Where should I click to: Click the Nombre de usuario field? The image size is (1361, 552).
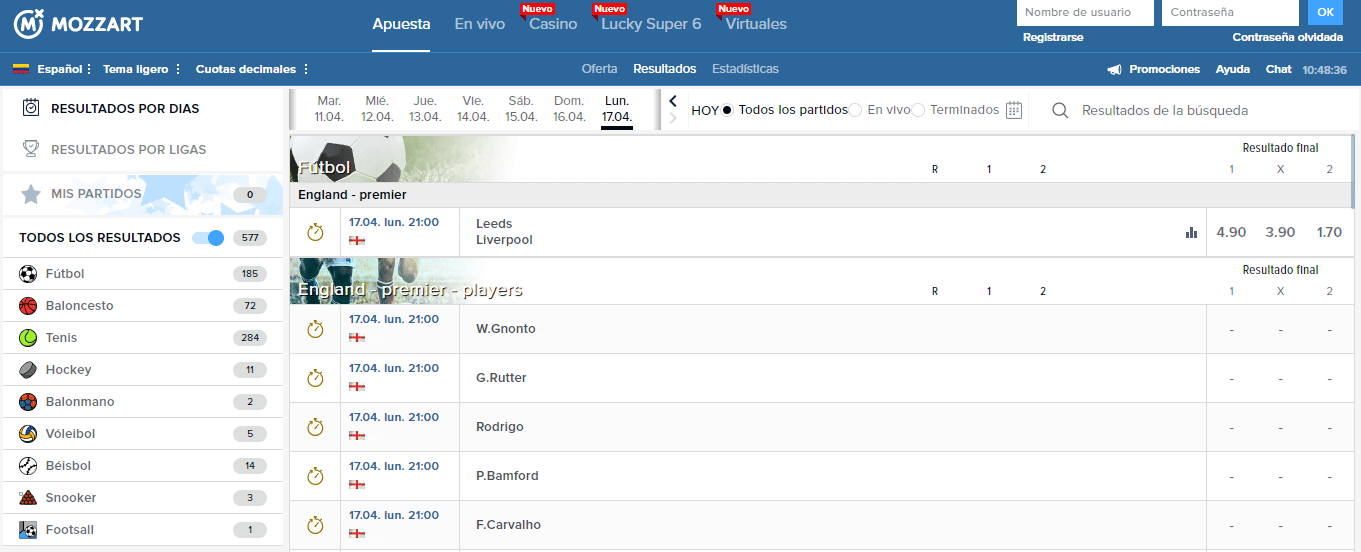click(1084, 13)
